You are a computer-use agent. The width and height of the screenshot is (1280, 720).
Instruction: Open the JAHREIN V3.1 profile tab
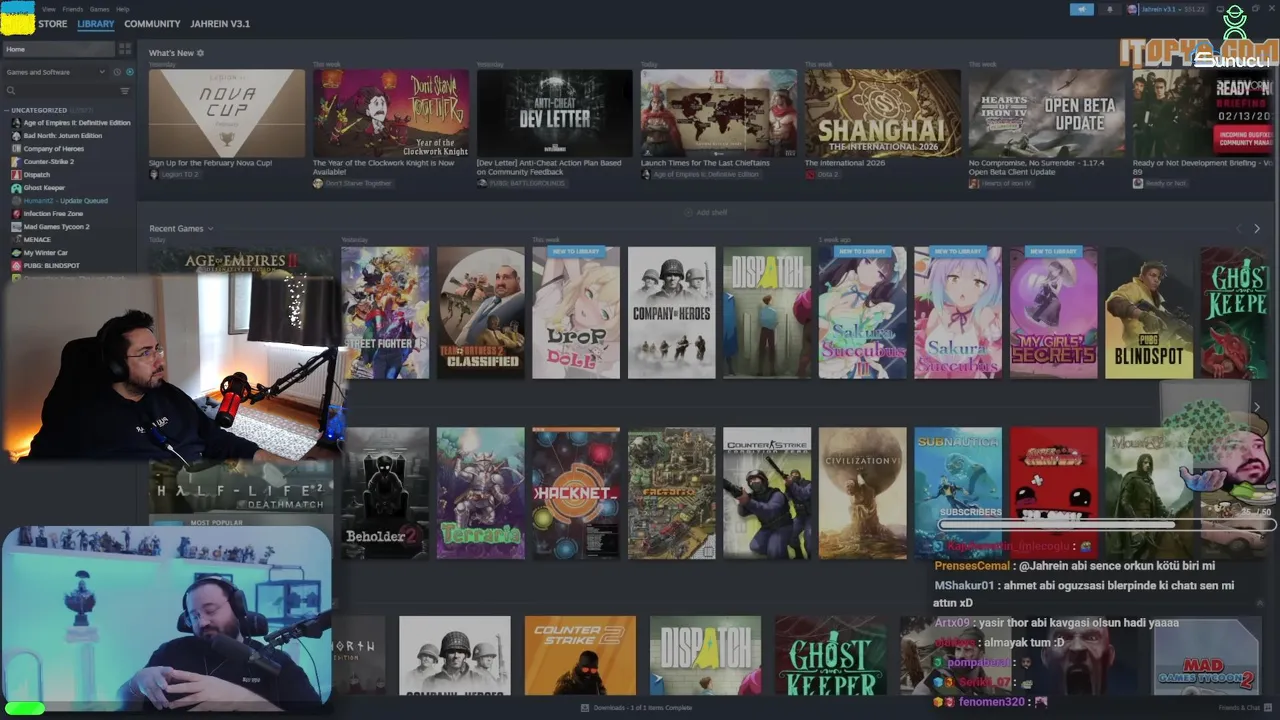point(220,24)
